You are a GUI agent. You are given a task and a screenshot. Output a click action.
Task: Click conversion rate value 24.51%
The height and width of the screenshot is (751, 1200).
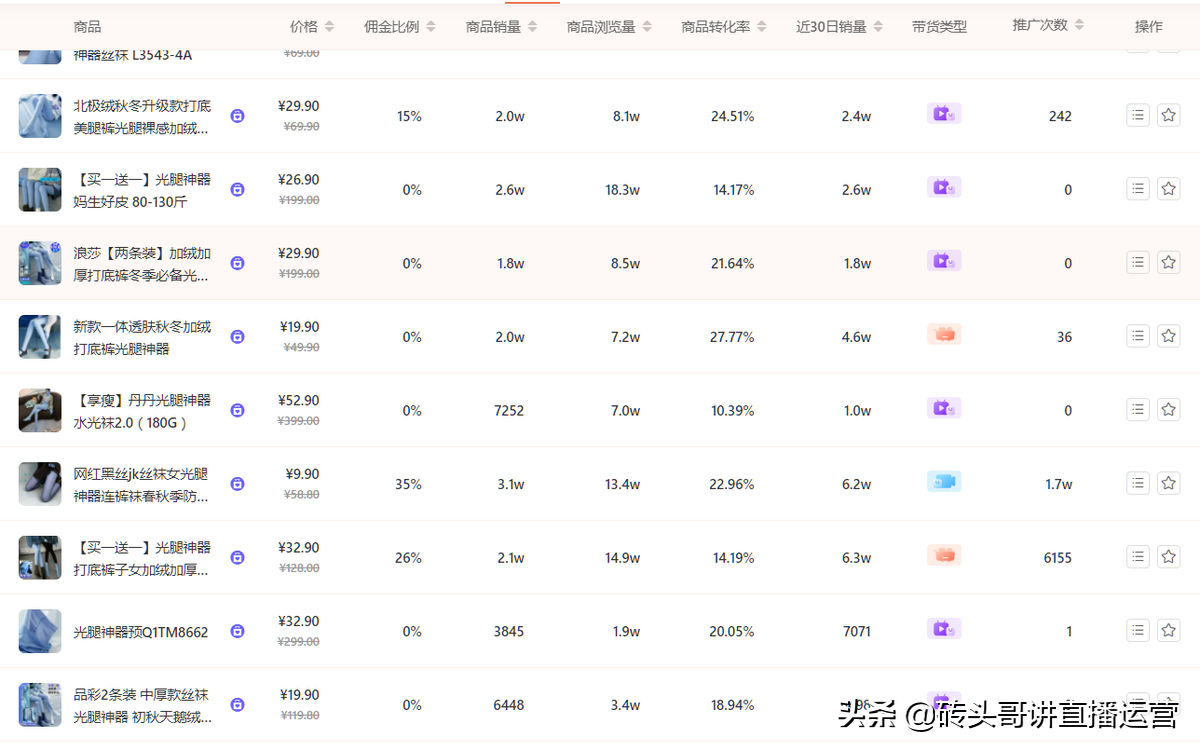(732, 116)
